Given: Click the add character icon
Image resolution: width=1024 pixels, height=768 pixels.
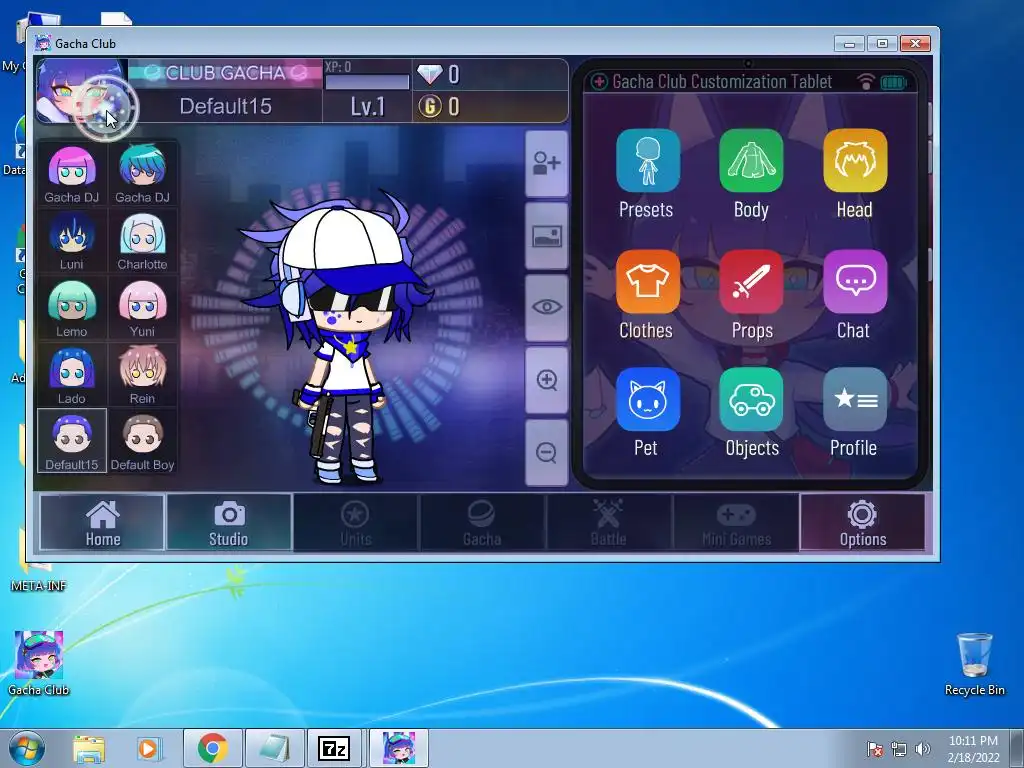Looking at the screenshot, I should pos(547,163).
